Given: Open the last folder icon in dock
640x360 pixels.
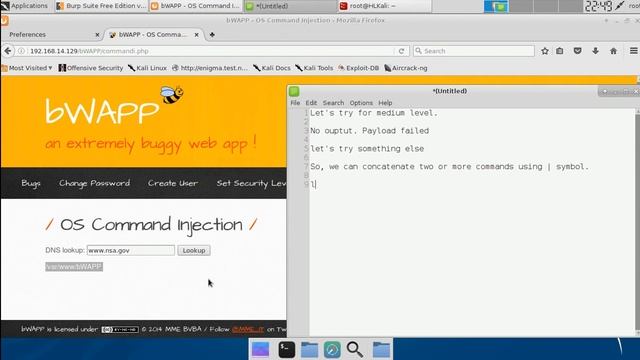Looking at the screenshot, I should [x=381, y=350].
